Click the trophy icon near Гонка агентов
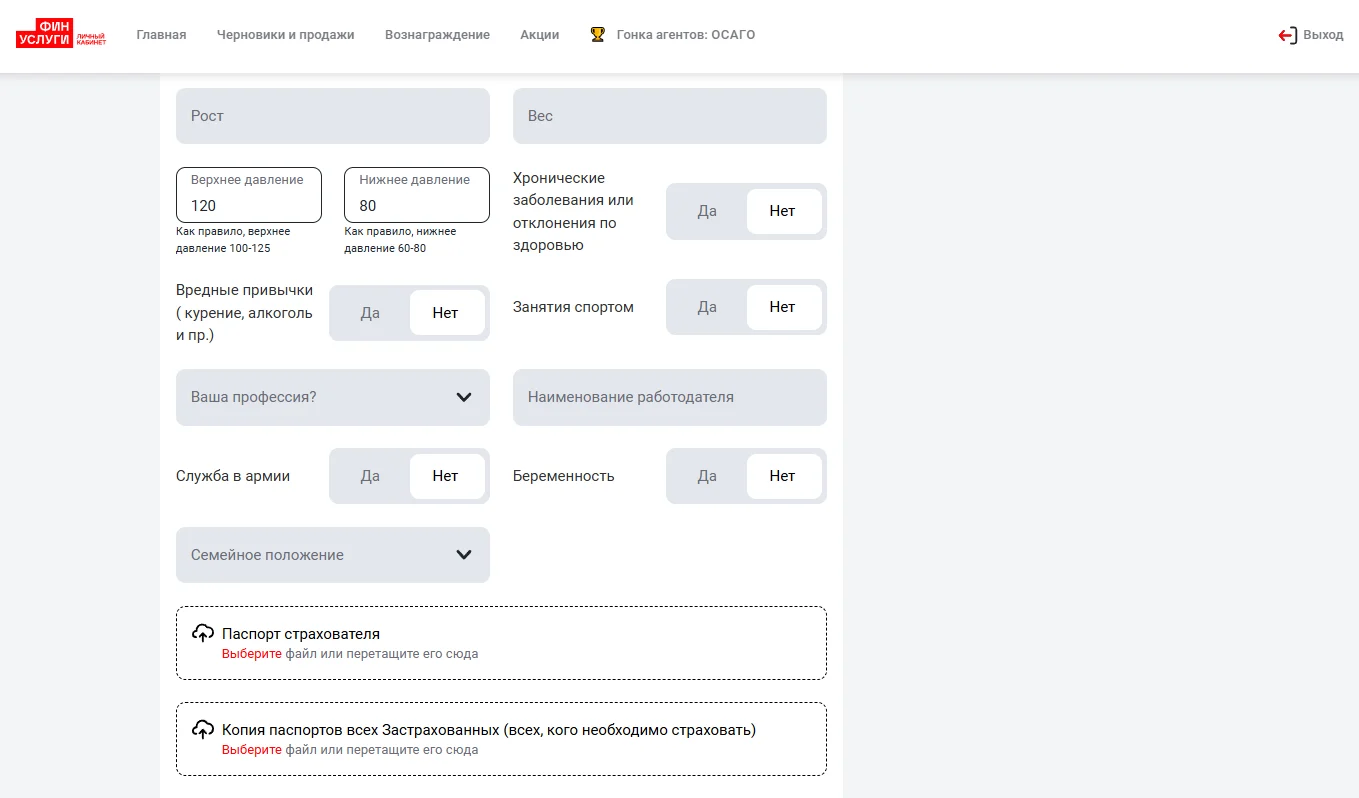 coord(597,35)
